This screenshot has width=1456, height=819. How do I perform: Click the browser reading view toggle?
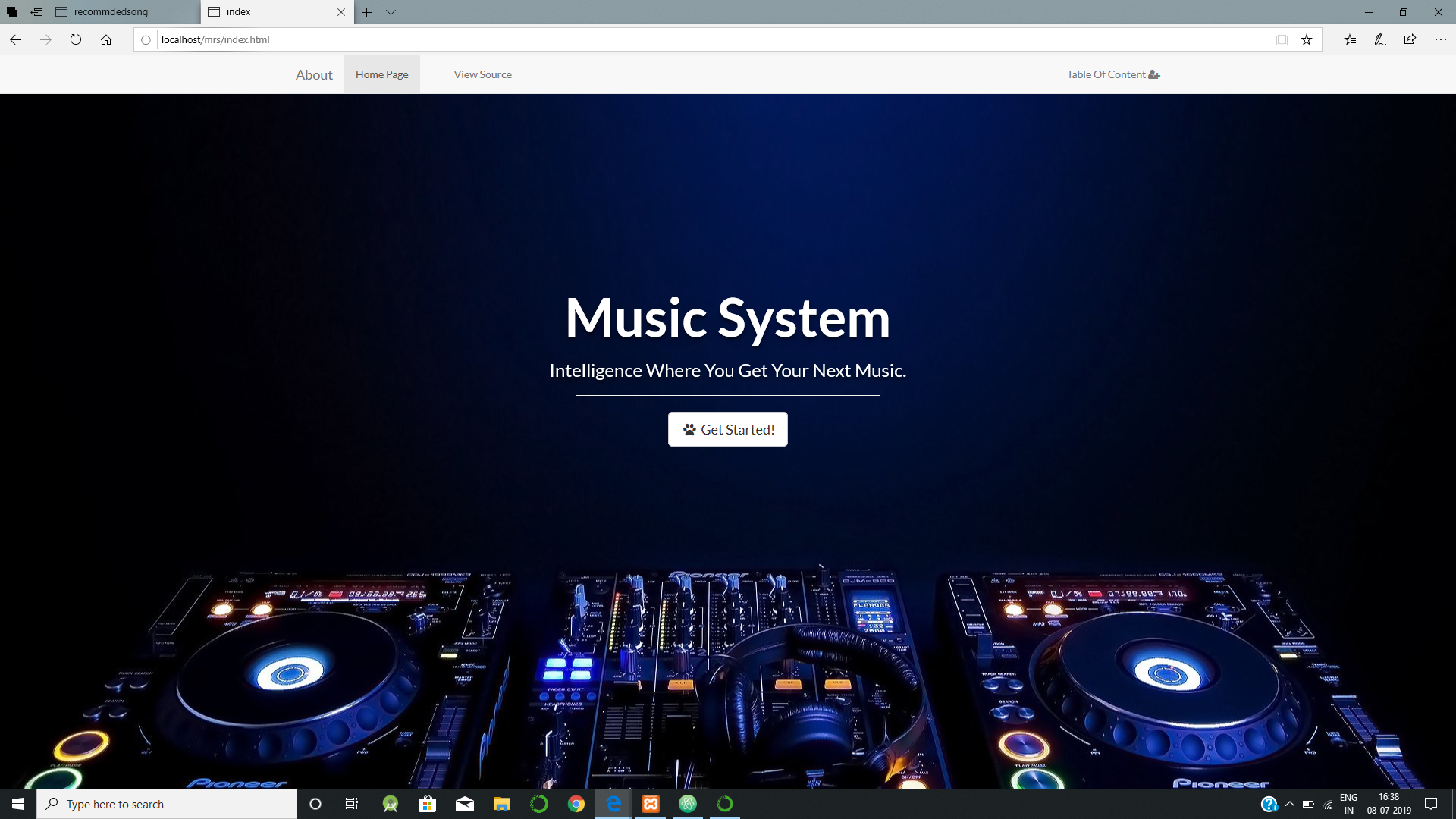[1282, 39]
